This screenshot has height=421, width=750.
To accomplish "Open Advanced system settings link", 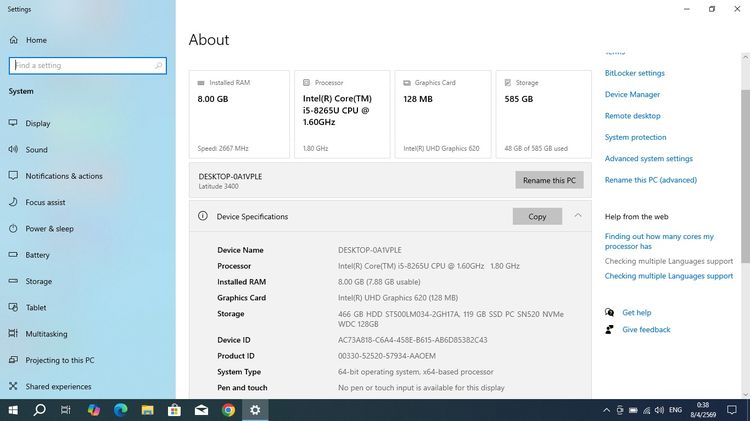I will tap(649, 159).
